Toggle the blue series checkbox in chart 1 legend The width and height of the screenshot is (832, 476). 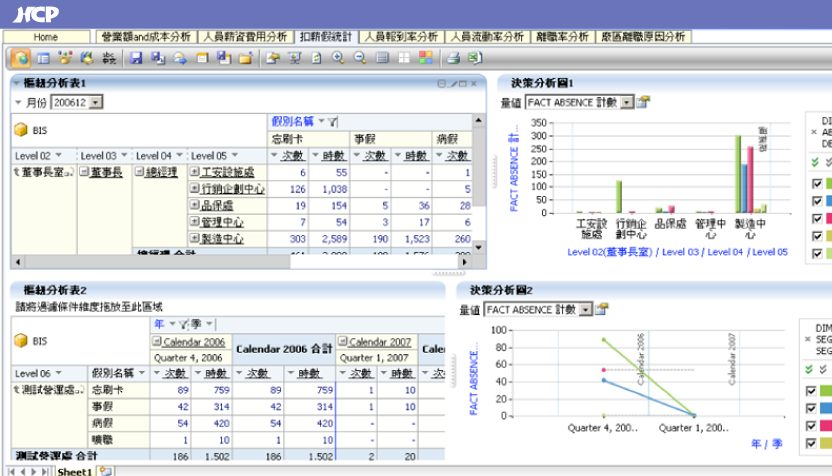pyautogui.click(x=817, y=201)
